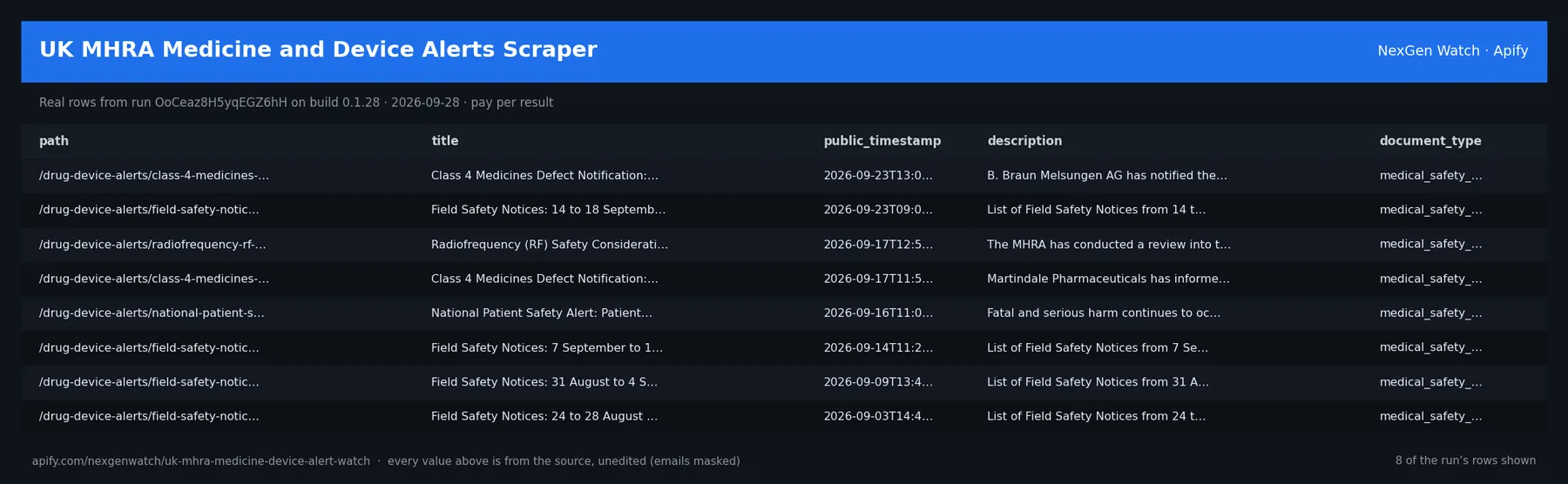Click the field-safety-notic path in the 24 to 28 August row
Screen dimensions: 1568x484
(x=149, y=416)
